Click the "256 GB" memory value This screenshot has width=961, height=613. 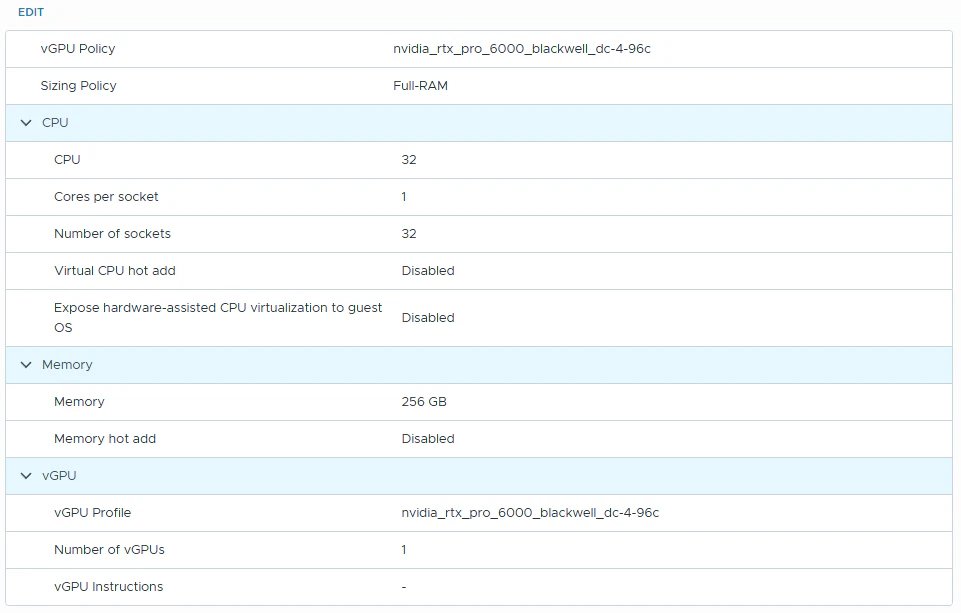pyautogui.click(x=424, y=402)
